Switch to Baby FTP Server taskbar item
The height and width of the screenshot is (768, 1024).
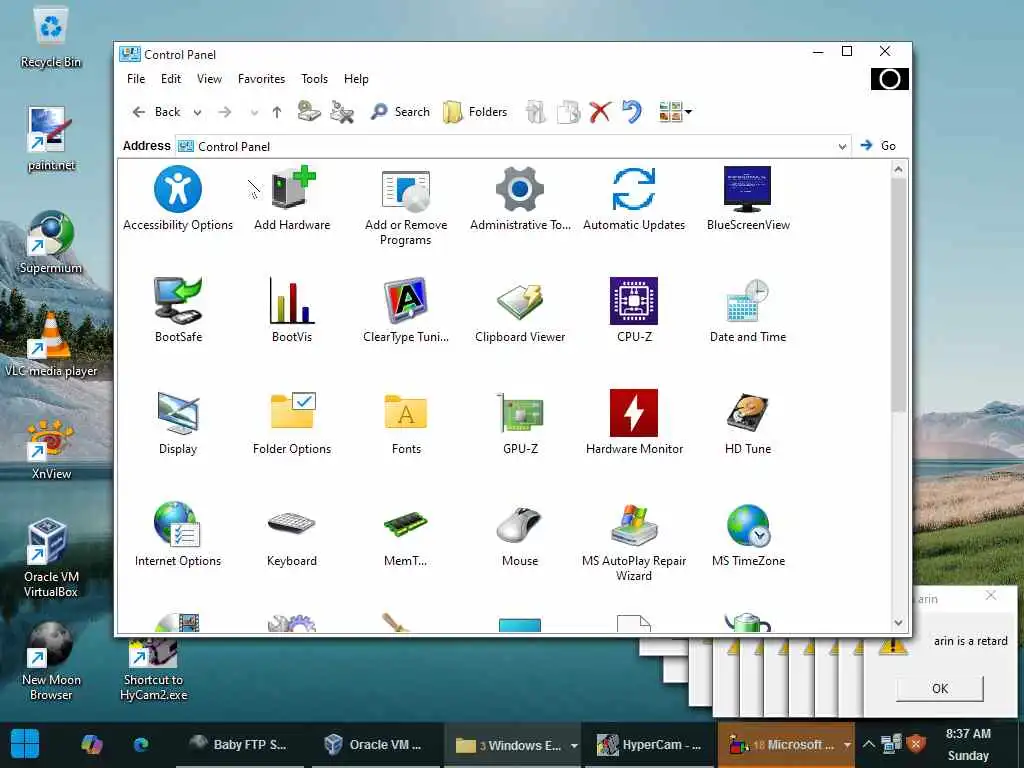[239, 744]
